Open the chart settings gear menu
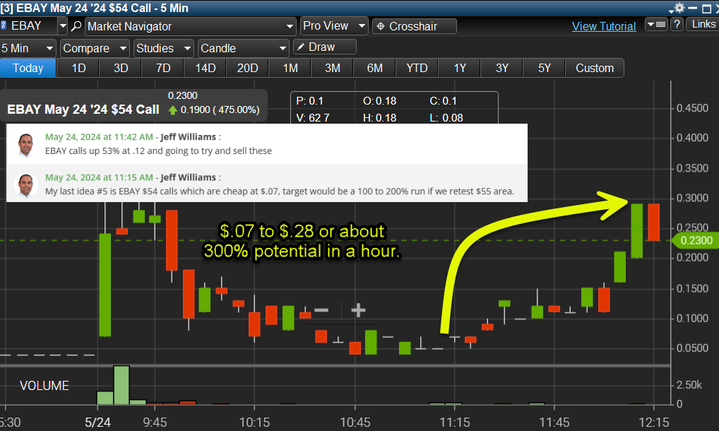The width and height of the screenshot is (719, 431). point(677,8)
